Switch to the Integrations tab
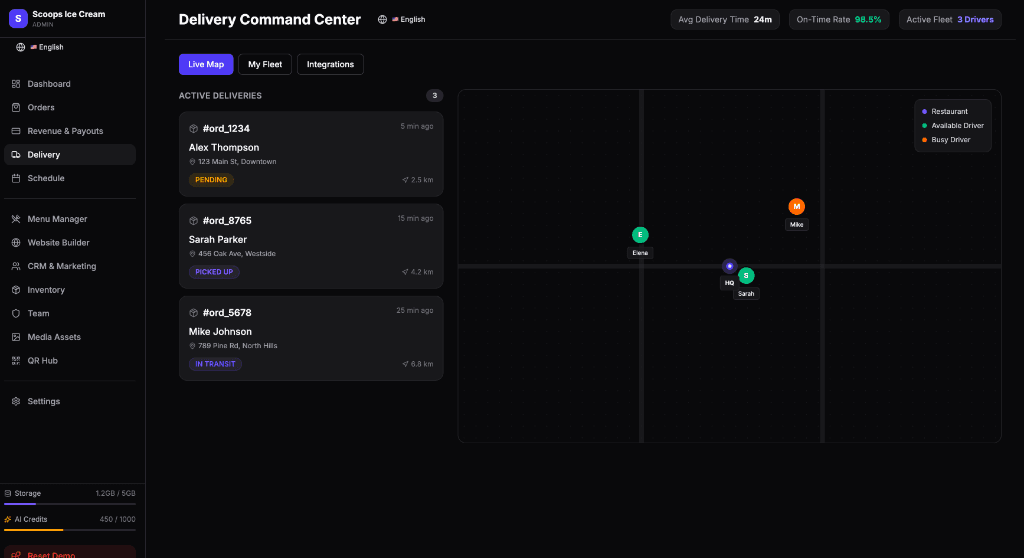The width and height of the screenshot is (1024, 558). click(x=330, y=64)
